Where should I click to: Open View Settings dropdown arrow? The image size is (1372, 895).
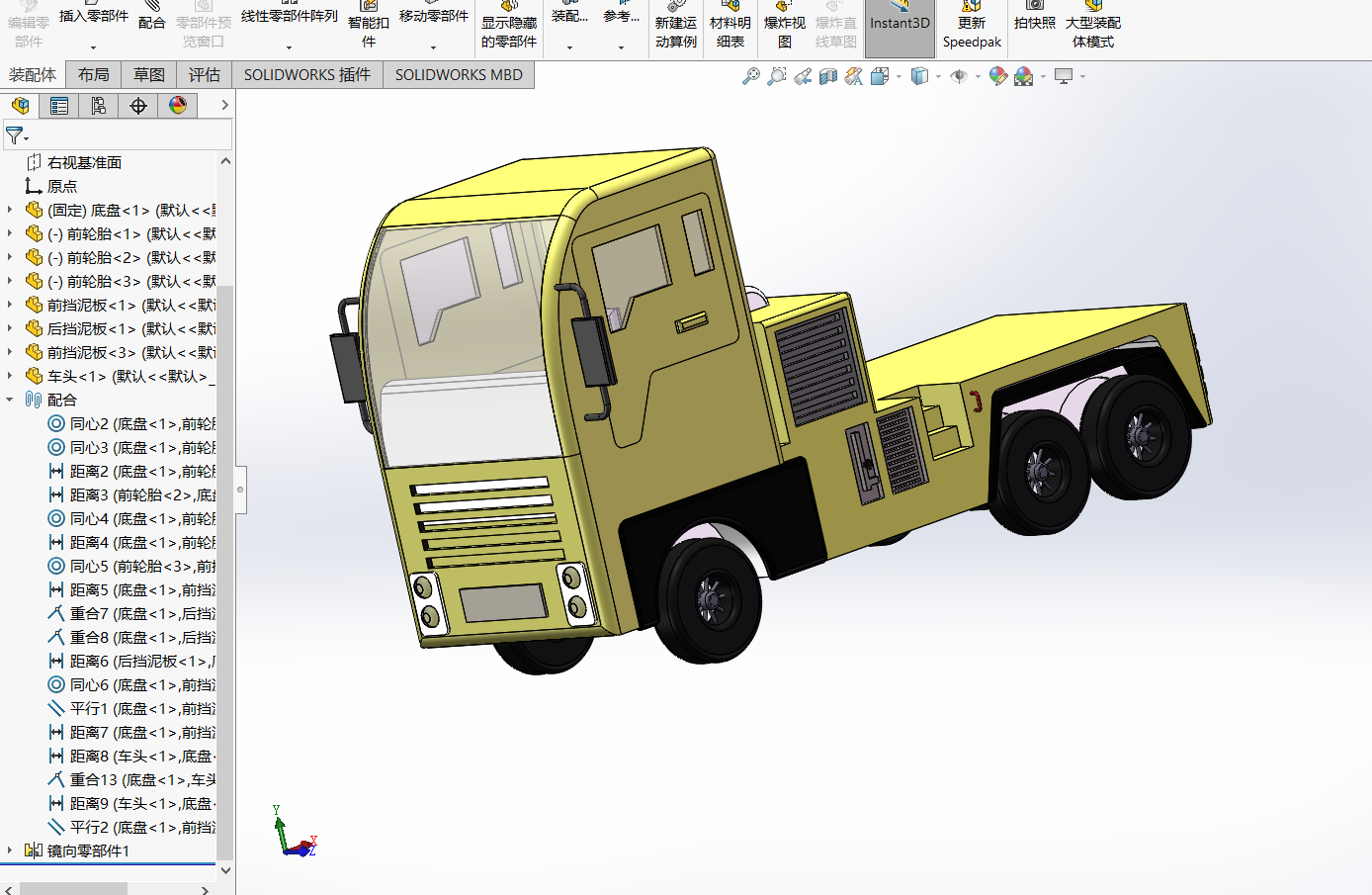1082,76
